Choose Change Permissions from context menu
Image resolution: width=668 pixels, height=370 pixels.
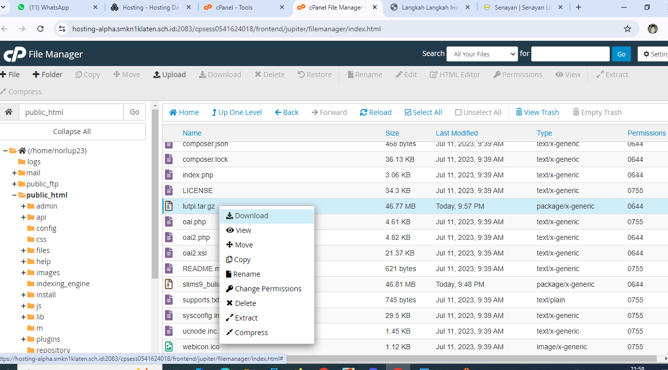pyautogui.click(x=267, y=289)
